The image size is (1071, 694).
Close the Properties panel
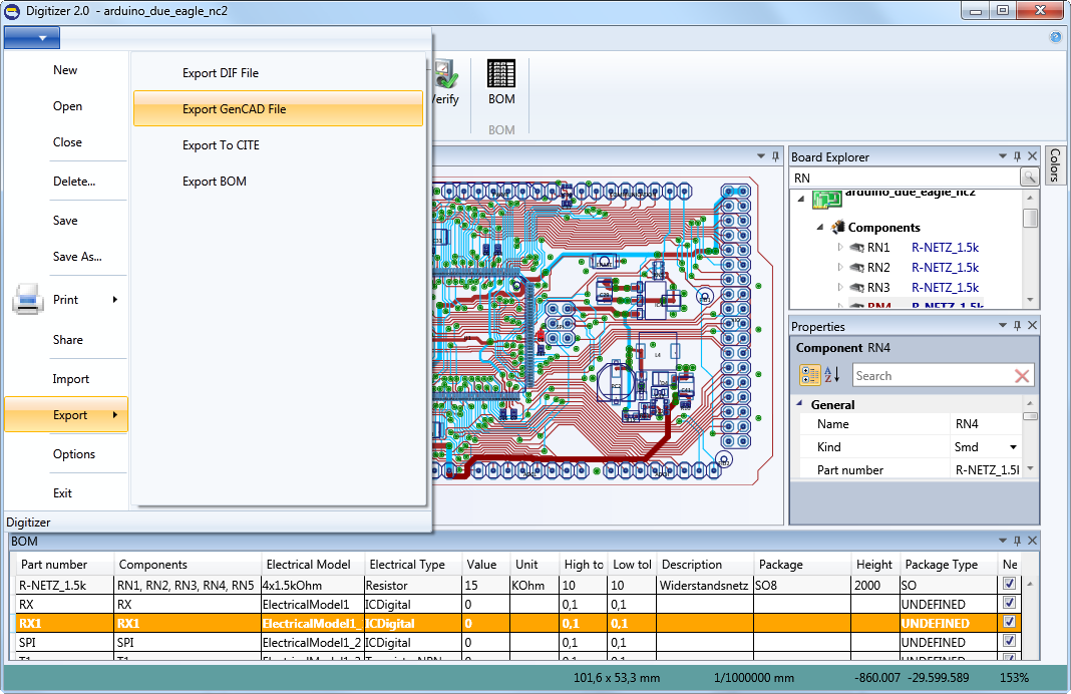[1033, 326]
